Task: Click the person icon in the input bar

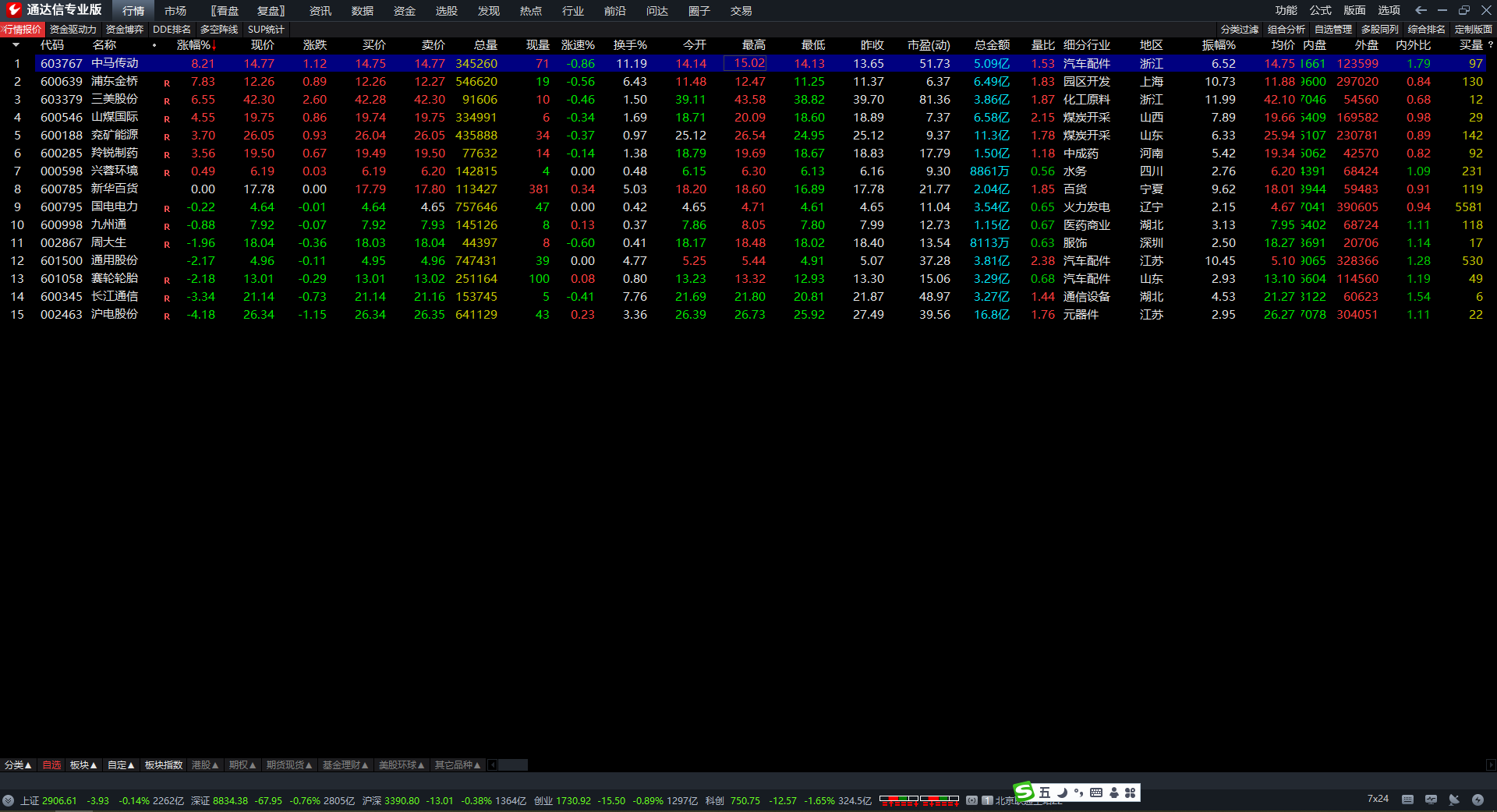Action: (x=1114, y=793)
